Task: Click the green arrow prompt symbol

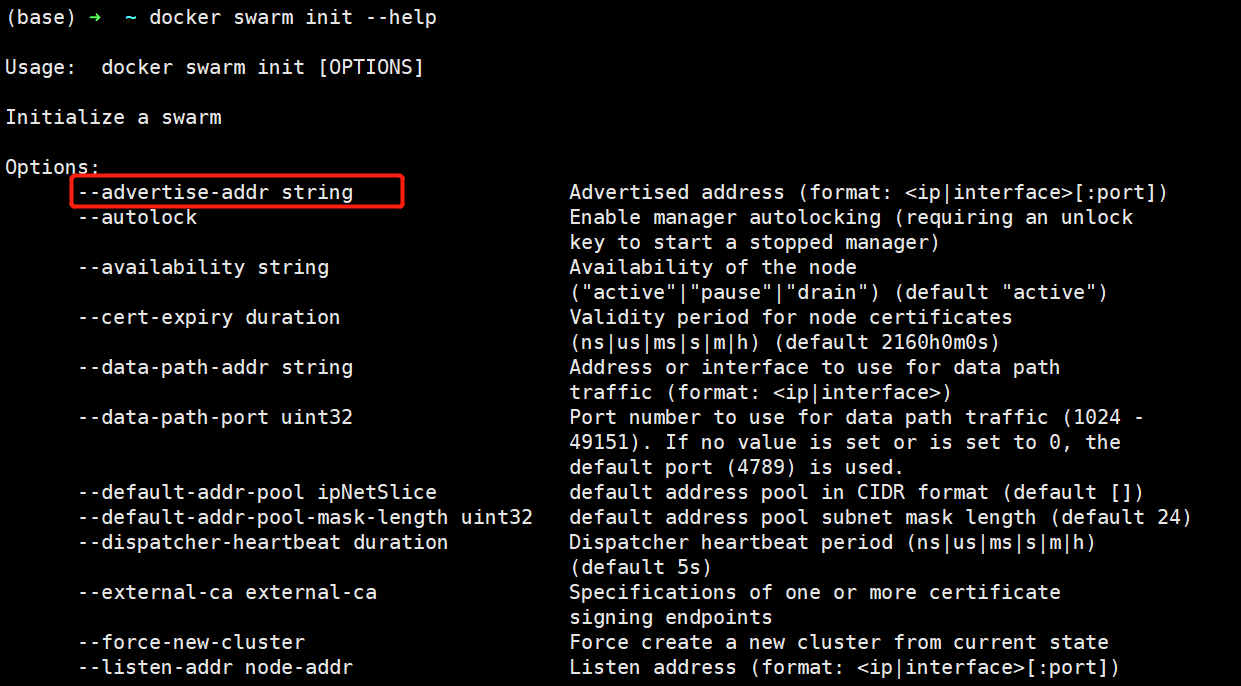Action: 95,18
